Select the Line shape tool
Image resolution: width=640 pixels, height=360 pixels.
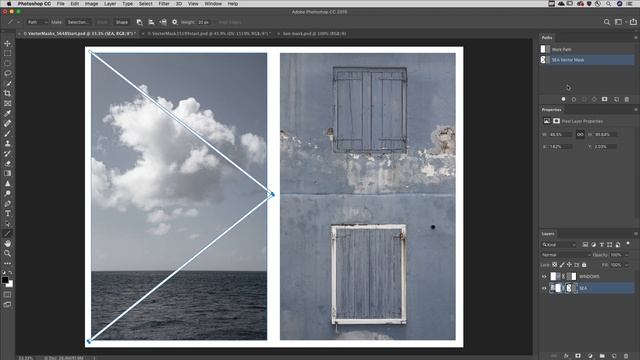[x=7, y=233]
